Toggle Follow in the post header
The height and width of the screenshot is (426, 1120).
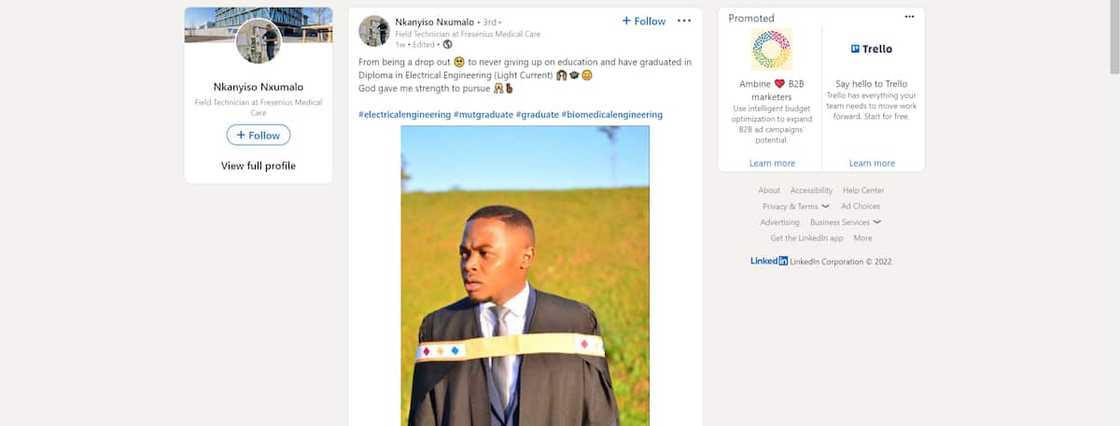pos(643,21)
